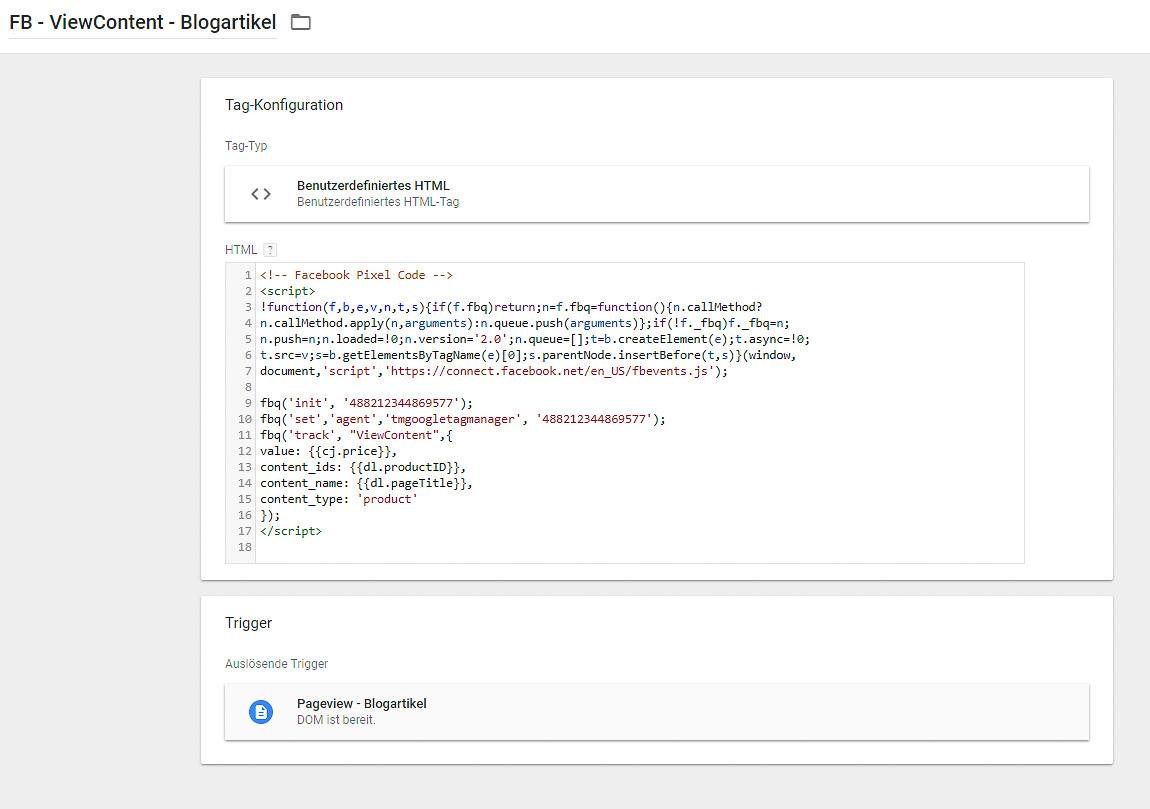1150x809 pixels.
Task: Click the fbq track ViewContent line
Action: (356, 435)
